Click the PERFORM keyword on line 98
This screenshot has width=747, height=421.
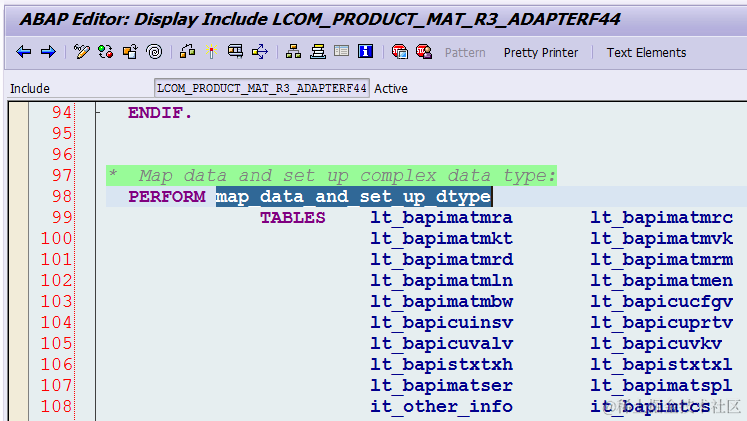[167, 197]
